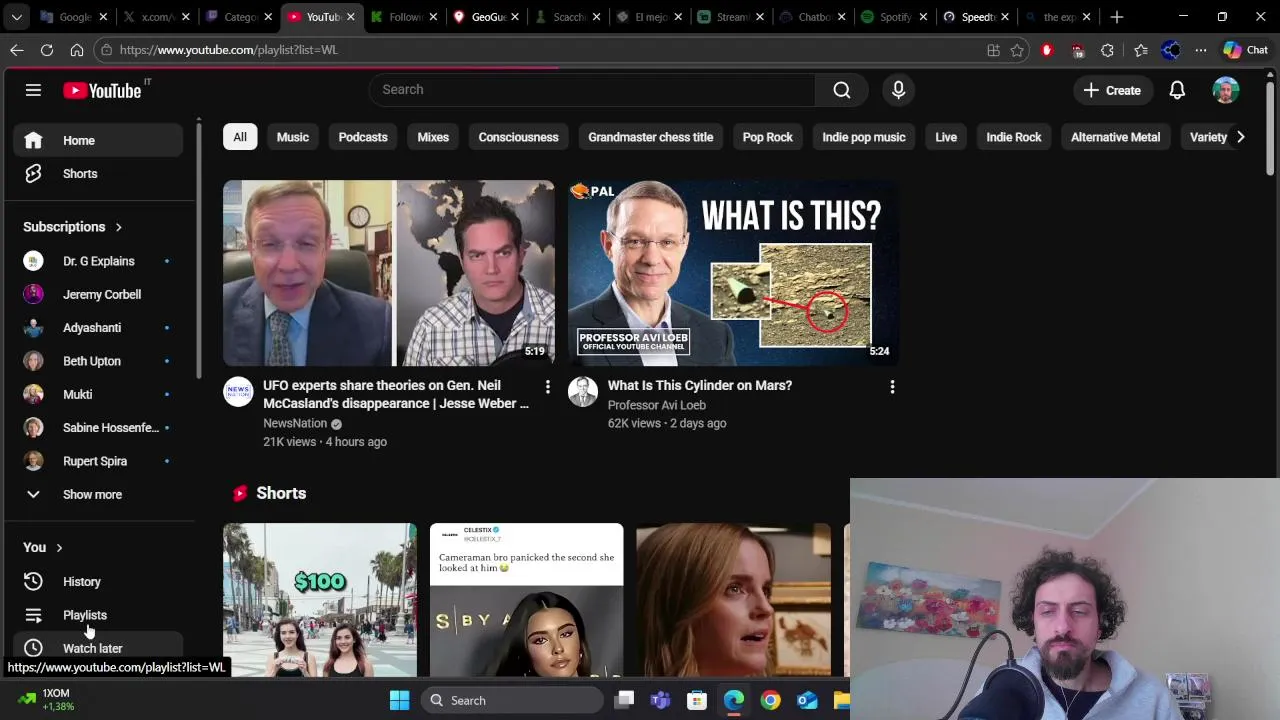
Task: Open Watch later in the sidebar
Action: (x=98, y=648)
